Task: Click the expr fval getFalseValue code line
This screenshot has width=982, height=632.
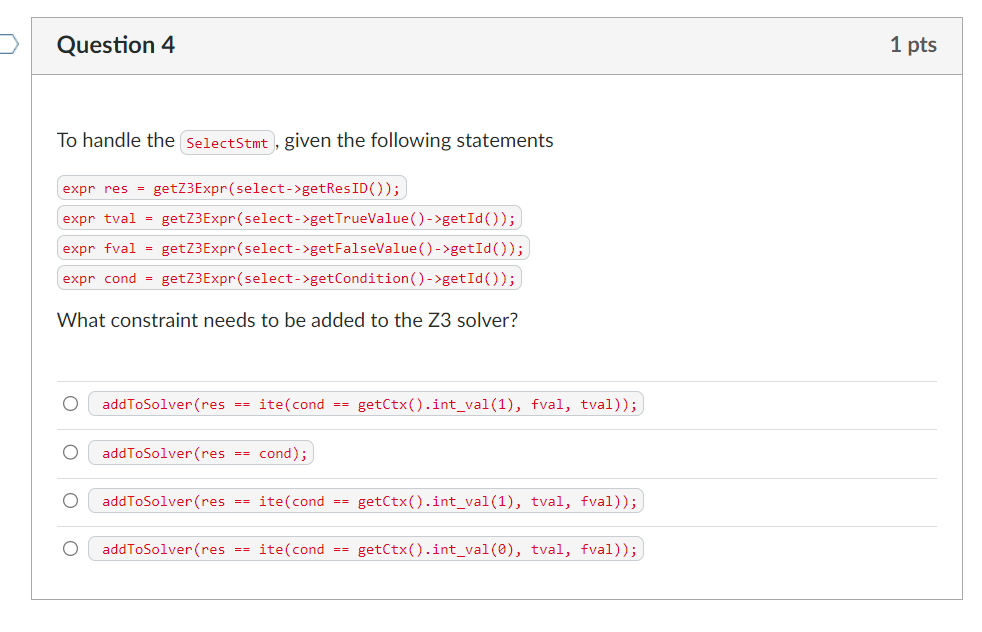Action: pyautogui.click(x=293, y=248)
